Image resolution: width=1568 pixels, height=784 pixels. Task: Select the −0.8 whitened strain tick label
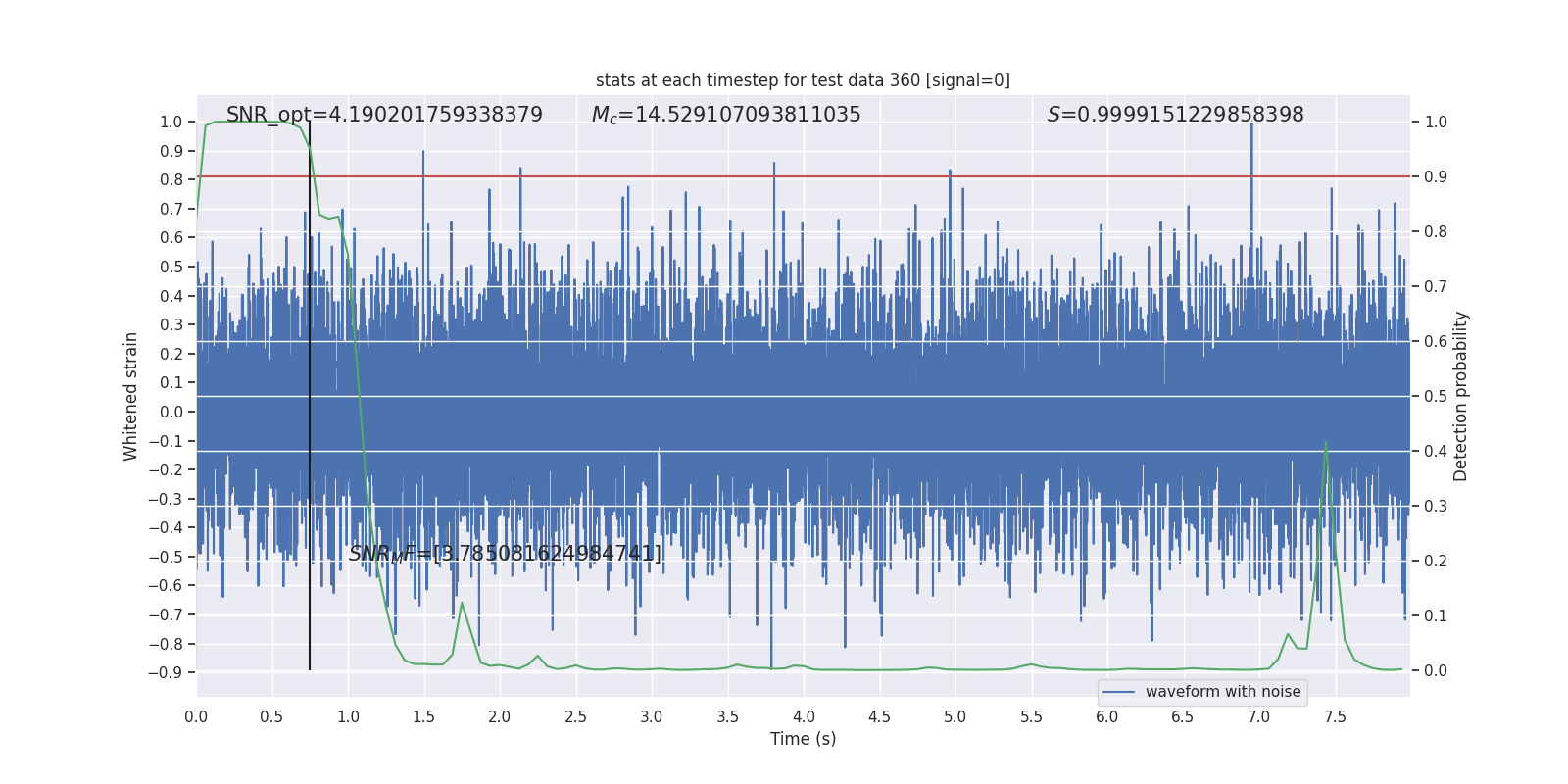click(166, 644)
